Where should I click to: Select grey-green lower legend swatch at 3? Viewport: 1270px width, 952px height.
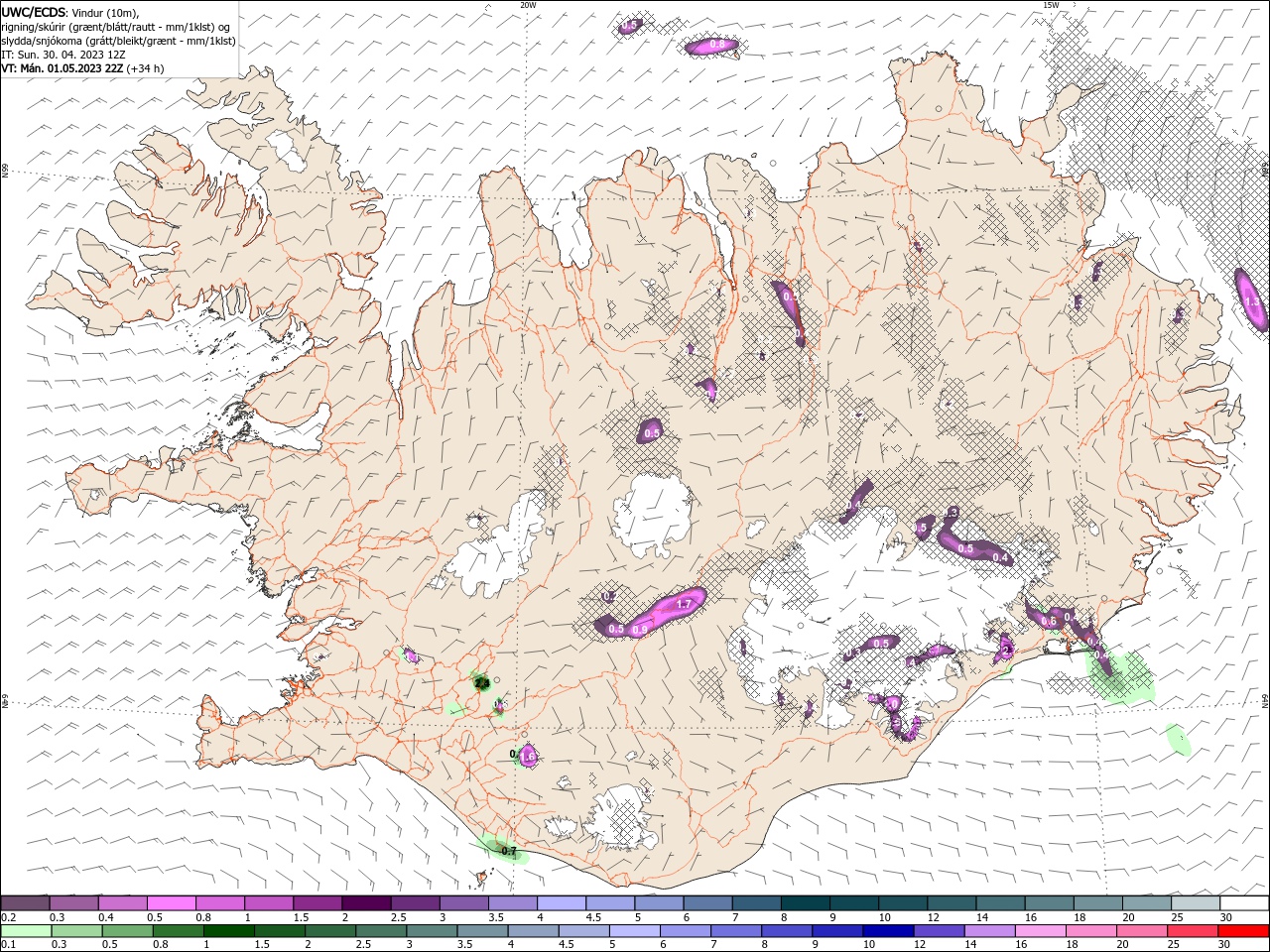click(x=432, y=931)
